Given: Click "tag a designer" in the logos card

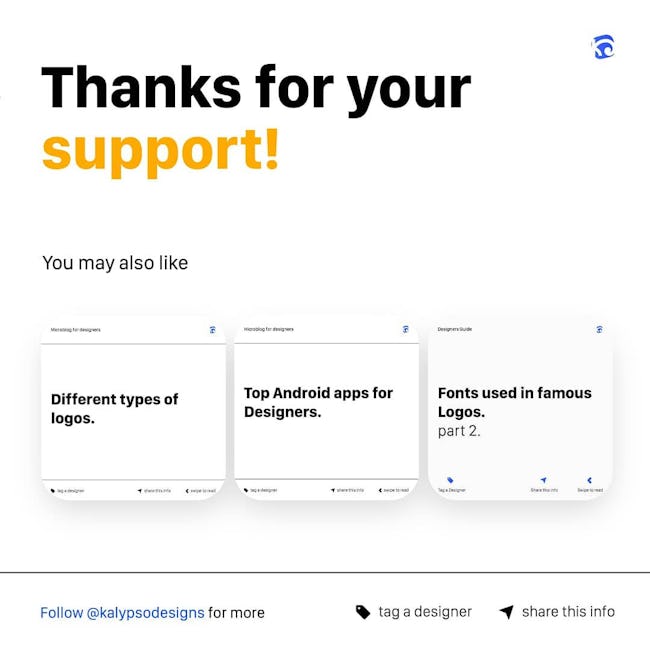Looking at the screenshot, I should pos(70,491).
